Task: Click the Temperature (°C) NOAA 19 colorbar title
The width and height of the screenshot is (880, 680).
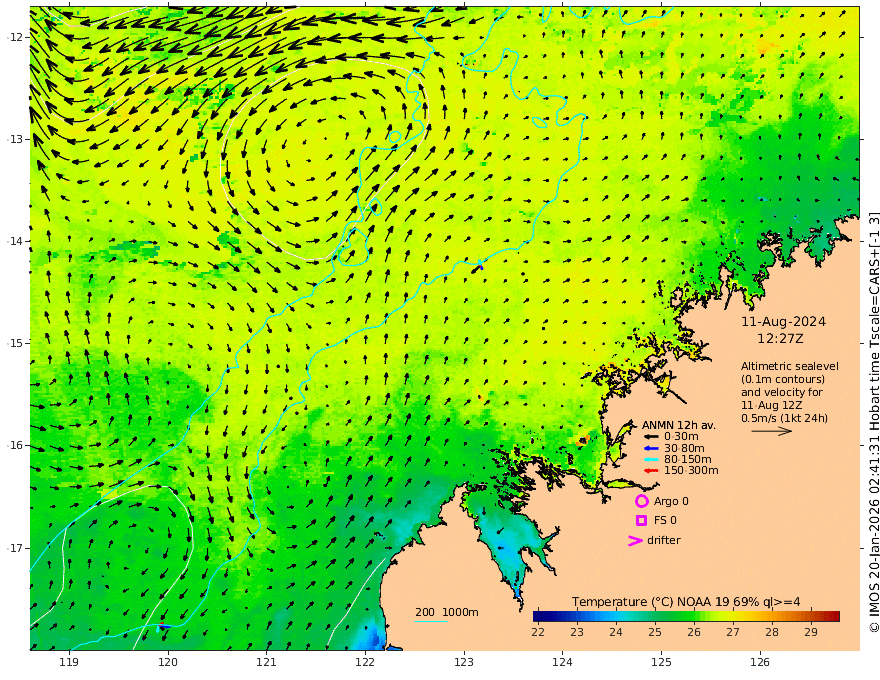Action: tap(686, 602)
